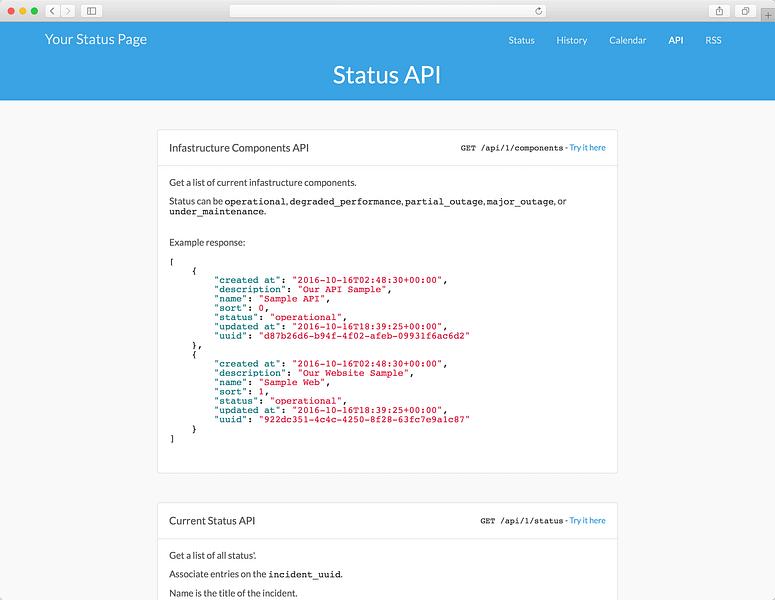
Task: Click GET /api/1/status endpoint text
Action: click(521, 520)
